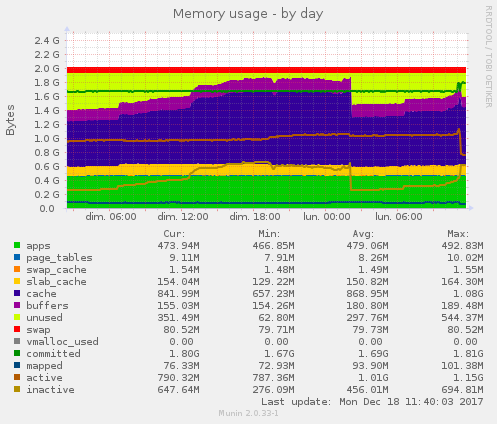
Task: Click the yellow slab_cache band in the graph
Action: (266, 170)
